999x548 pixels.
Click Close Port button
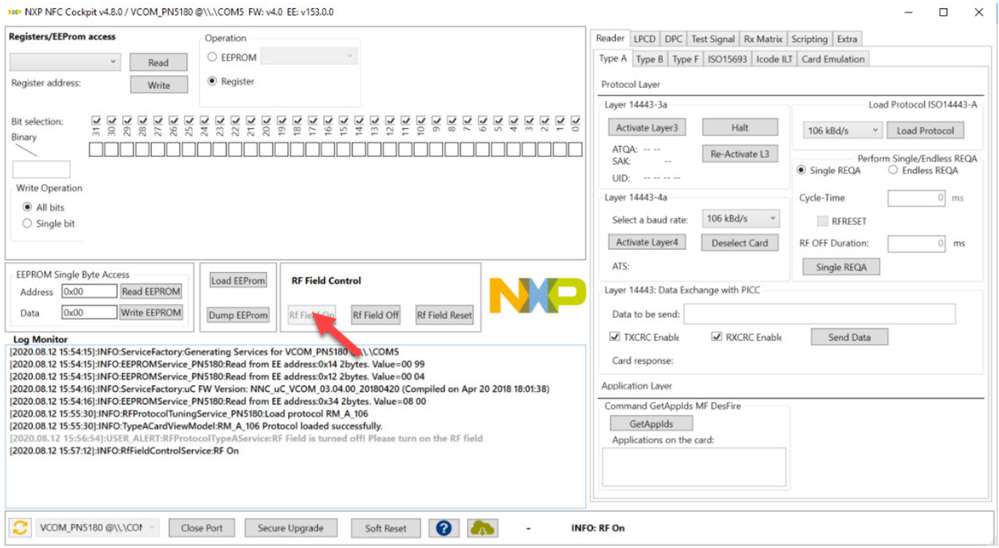[x=201, y=528]
